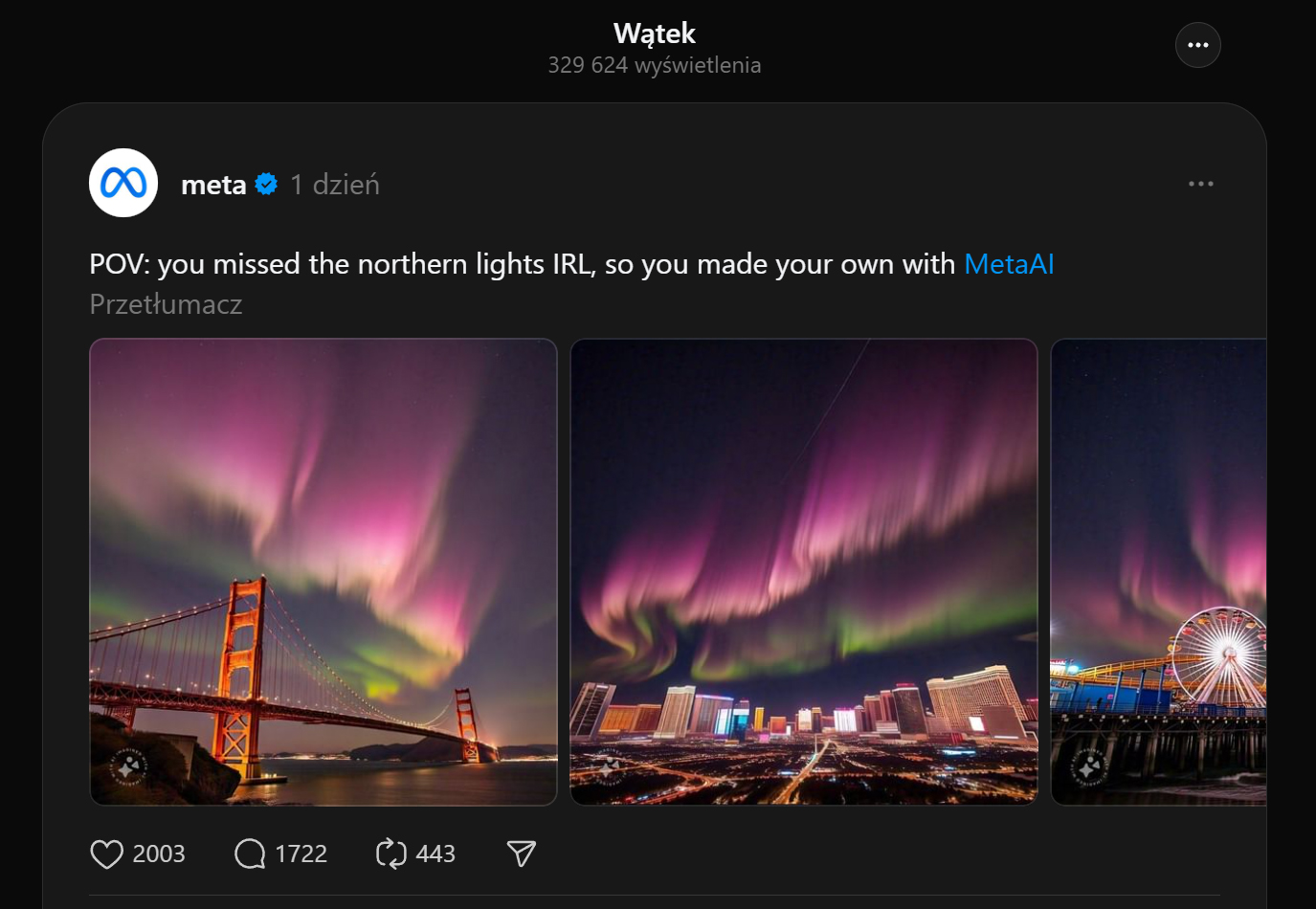Click the comment bubble icon
1316x909 pixels.
point(250,854)
